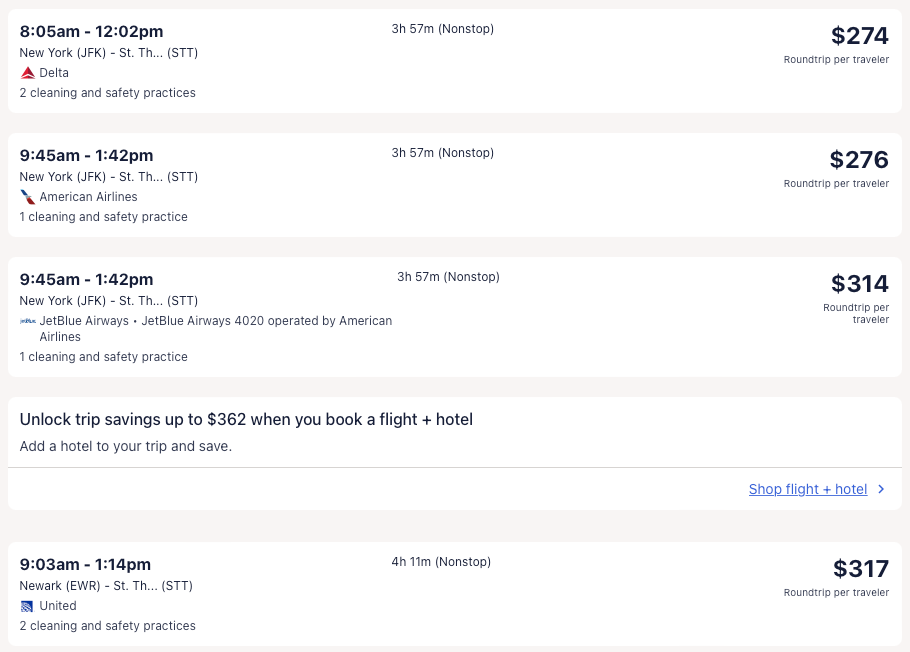Select the $274 Delta flight price
Screen dimensions: 910x652
pyautogui.click(x=859, y=36)
